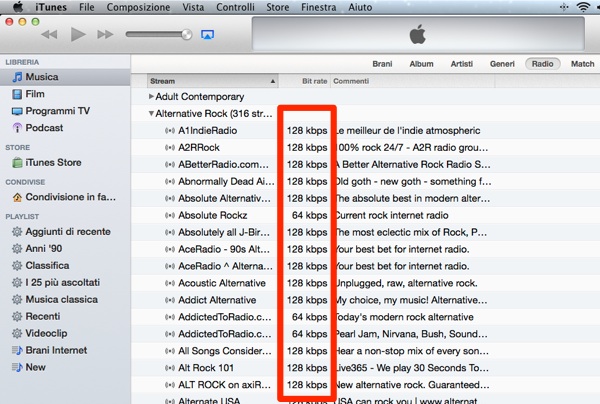This screenshot has height=404, width=600.
Task: Select the New playlist
Action: pyautogui.click(x=65, y=367)
